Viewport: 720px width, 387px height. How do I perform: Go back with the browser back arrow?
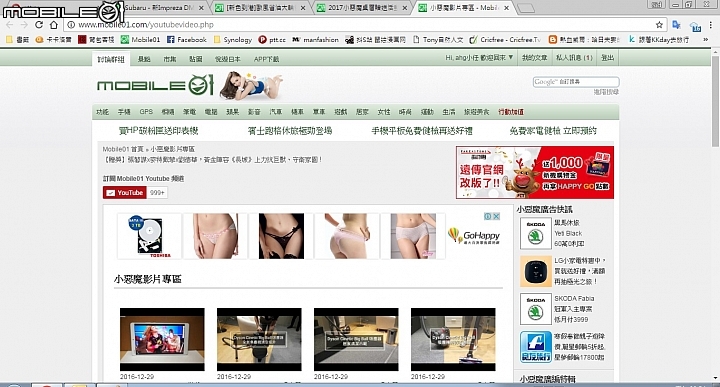coord(9,25)
